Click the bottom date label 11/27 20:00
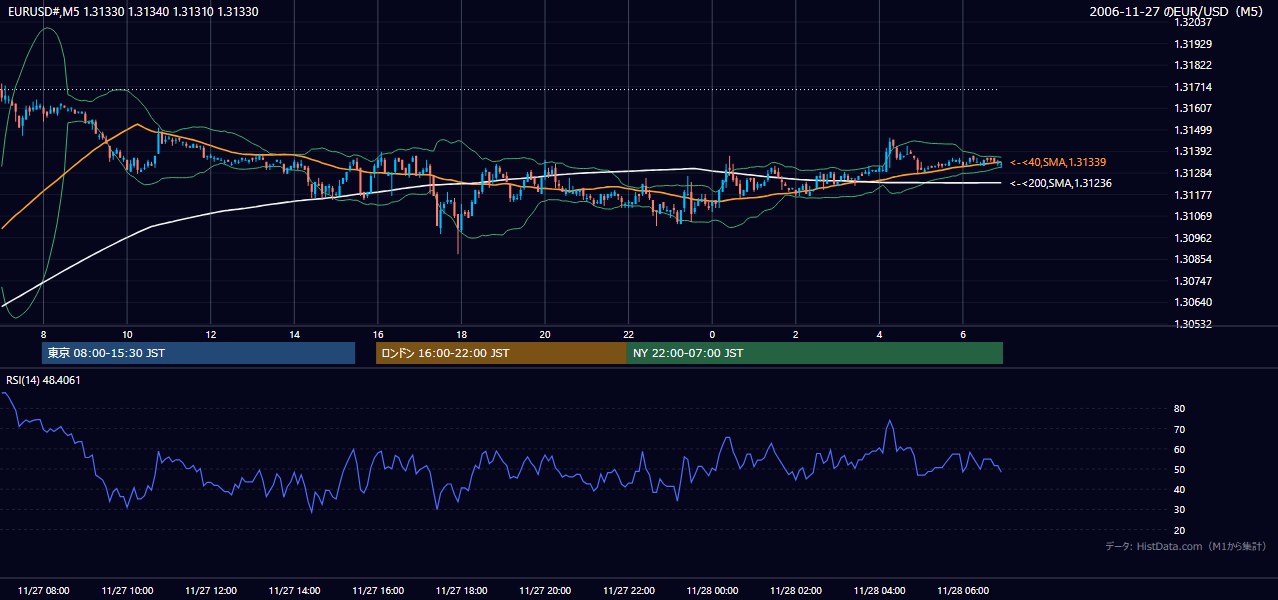 [545, 591]
